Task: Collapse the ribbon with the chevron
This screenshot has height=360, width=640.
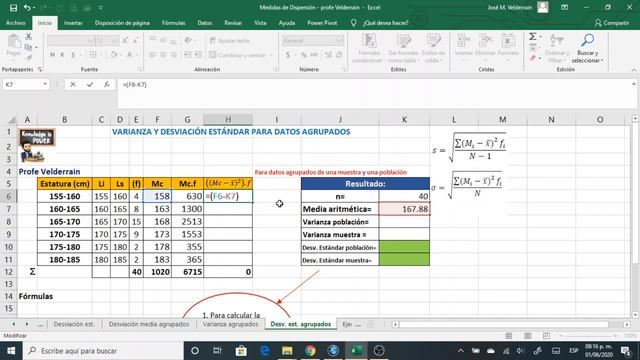Action: click(634, 70)
